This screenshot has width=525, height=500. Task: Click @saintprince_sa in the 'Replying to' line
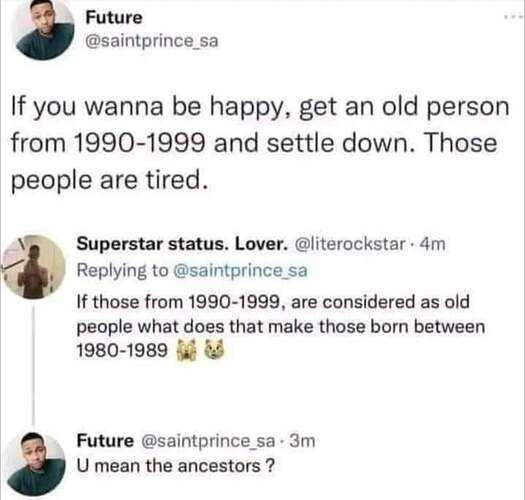[x=240, y=271]
